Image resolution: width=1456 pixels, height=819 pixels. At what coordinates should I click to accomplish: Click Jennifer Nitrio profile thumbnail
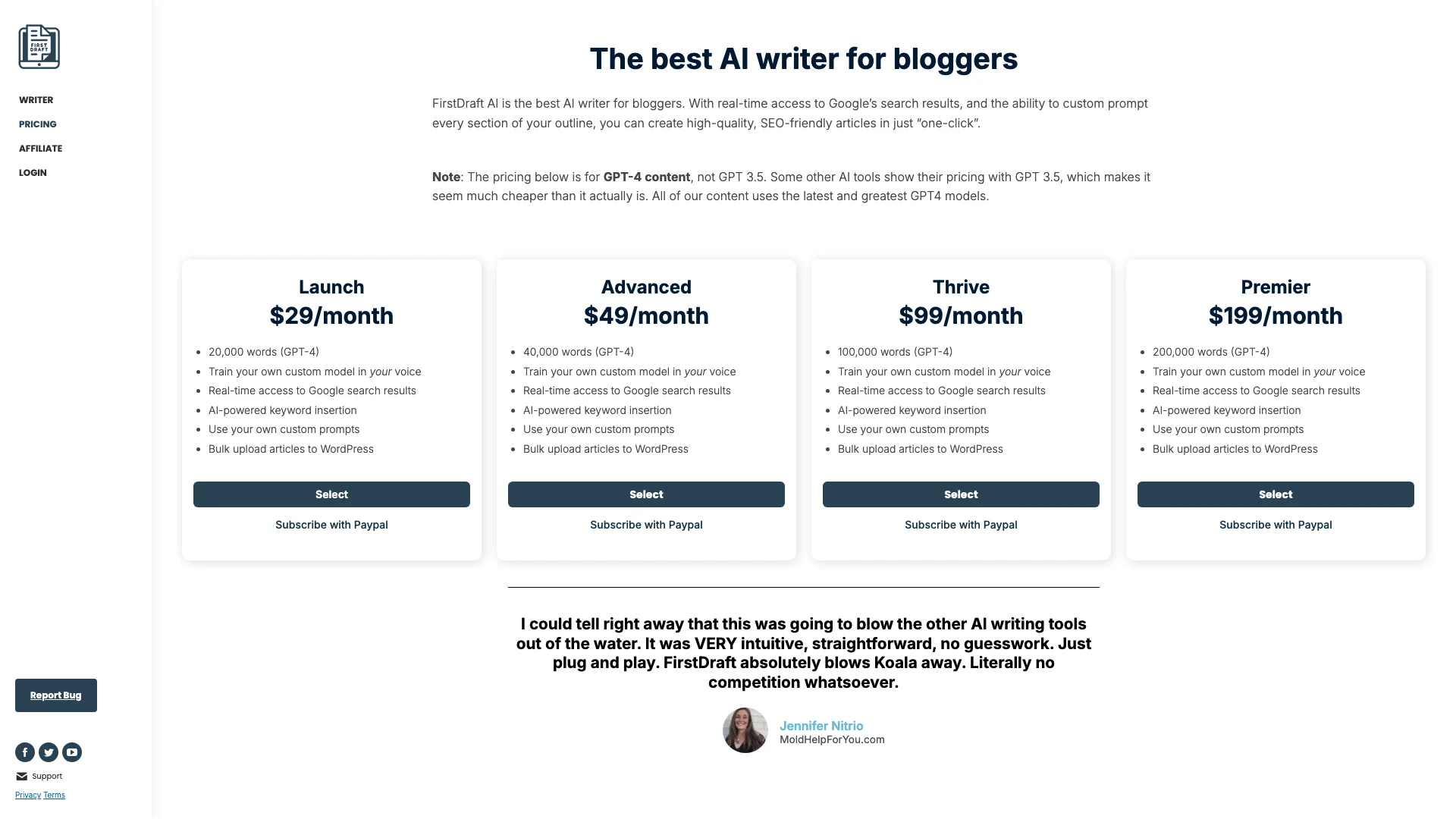[745, 730]
